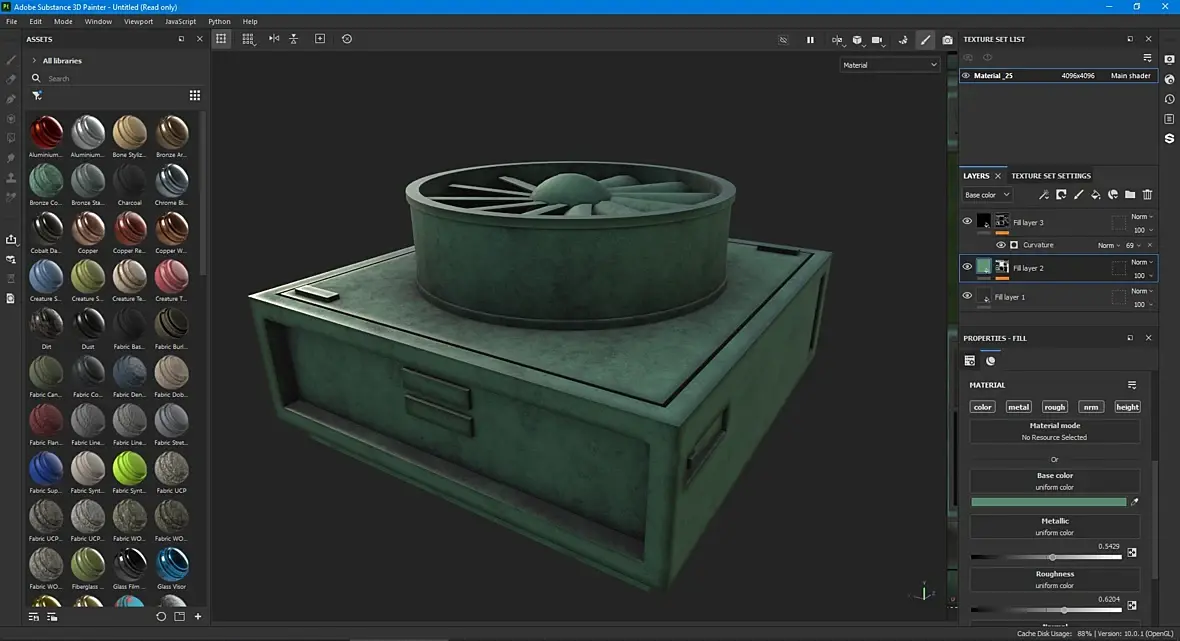Open the Material viewport mode dropdown
1180x641 pixels.
click(890, 65)
